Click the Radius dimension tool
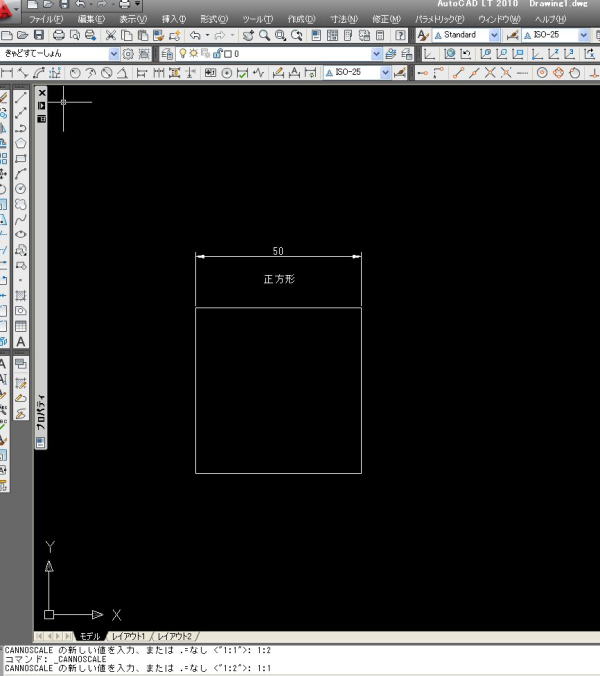The height and width of the screenshot is (676, 600). [75, 73]
